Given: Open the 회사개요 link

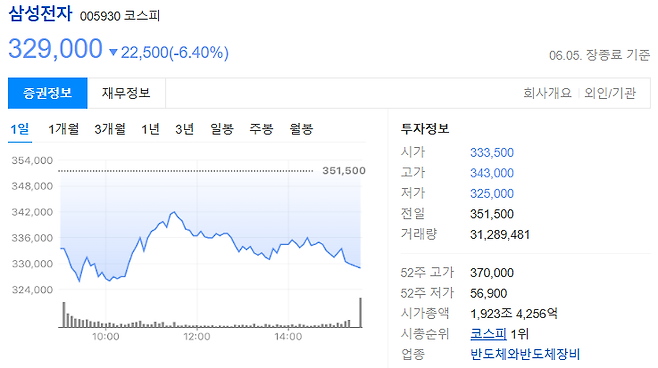Looking at the screenshot, I should 547,93.
